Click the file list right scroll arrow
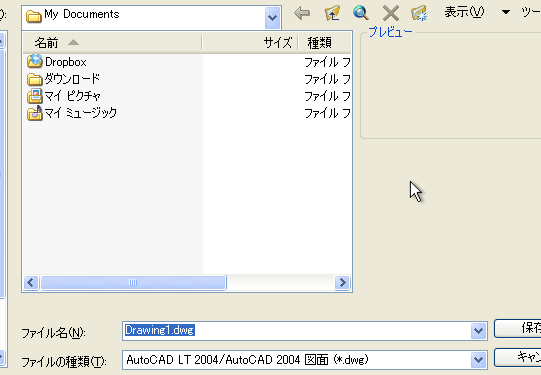Viewport: 541px width, 375px height. 342,283
